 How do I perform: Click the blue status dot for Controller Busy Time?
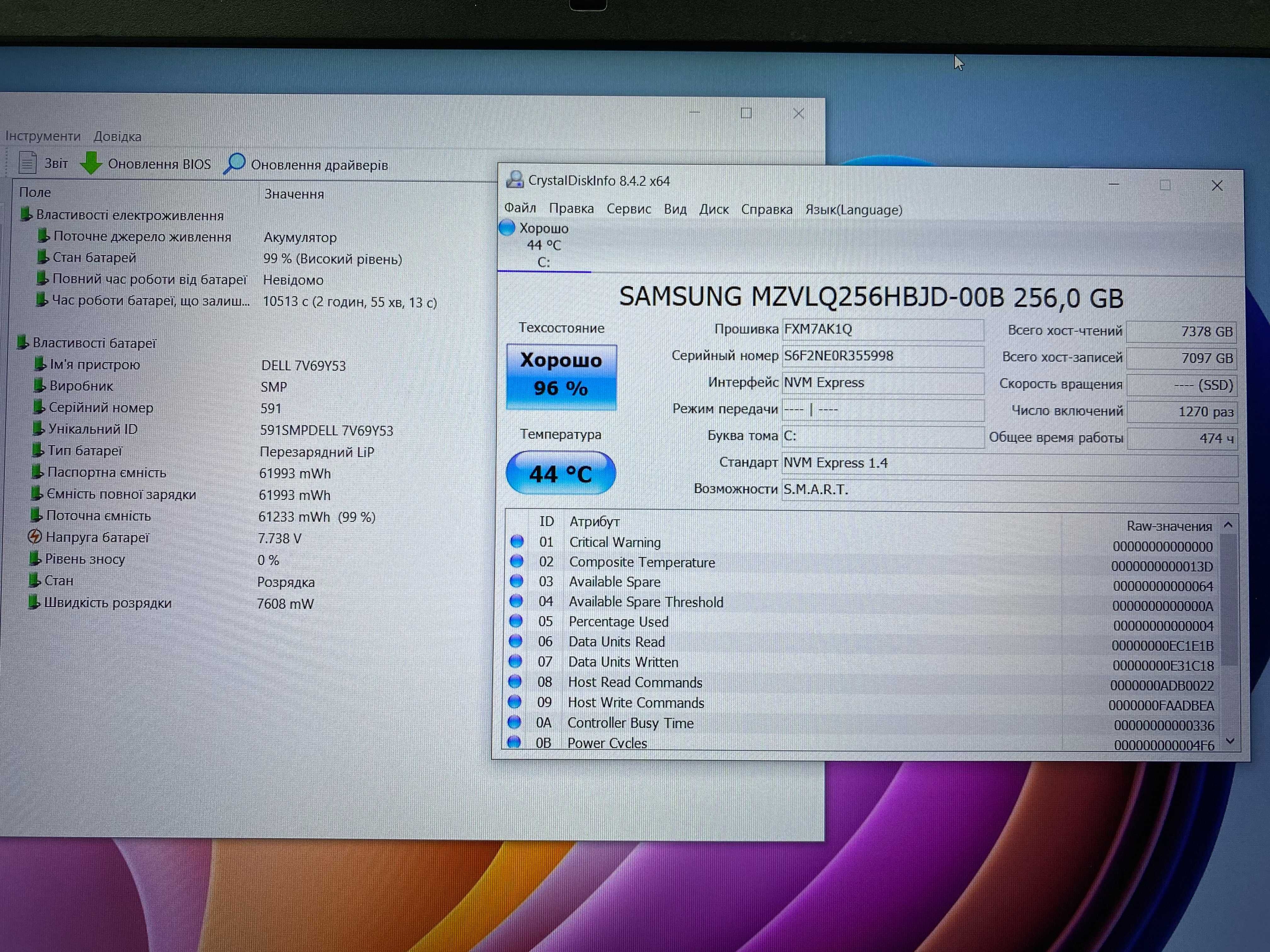[x=514, y=722]
